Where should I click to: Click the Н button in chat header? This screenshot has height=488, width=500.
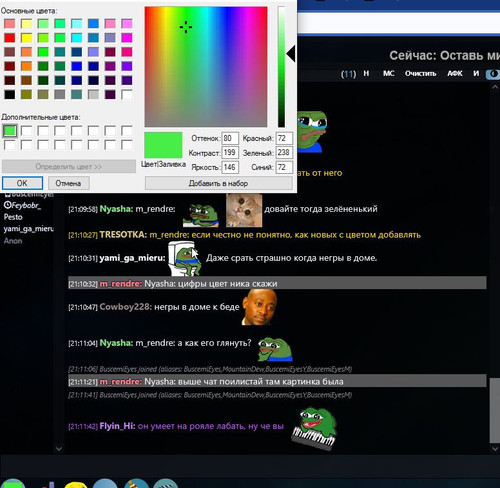click(366, 74)
